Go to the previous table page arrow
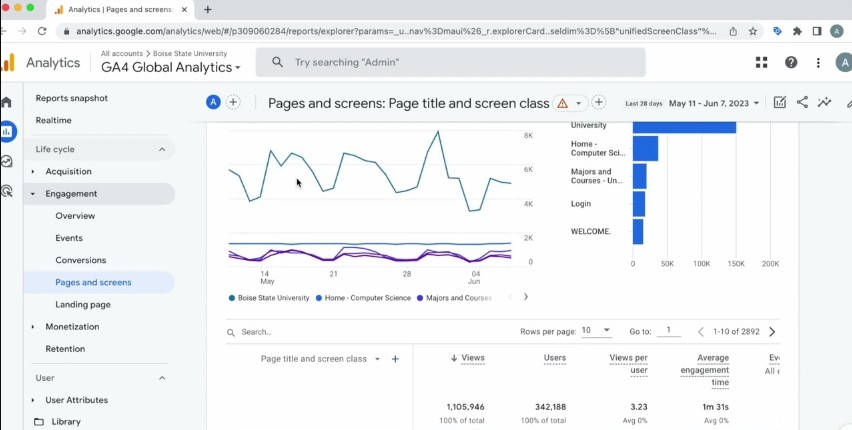The width and height of the screenshot is (852, 430). click(701, 332)
